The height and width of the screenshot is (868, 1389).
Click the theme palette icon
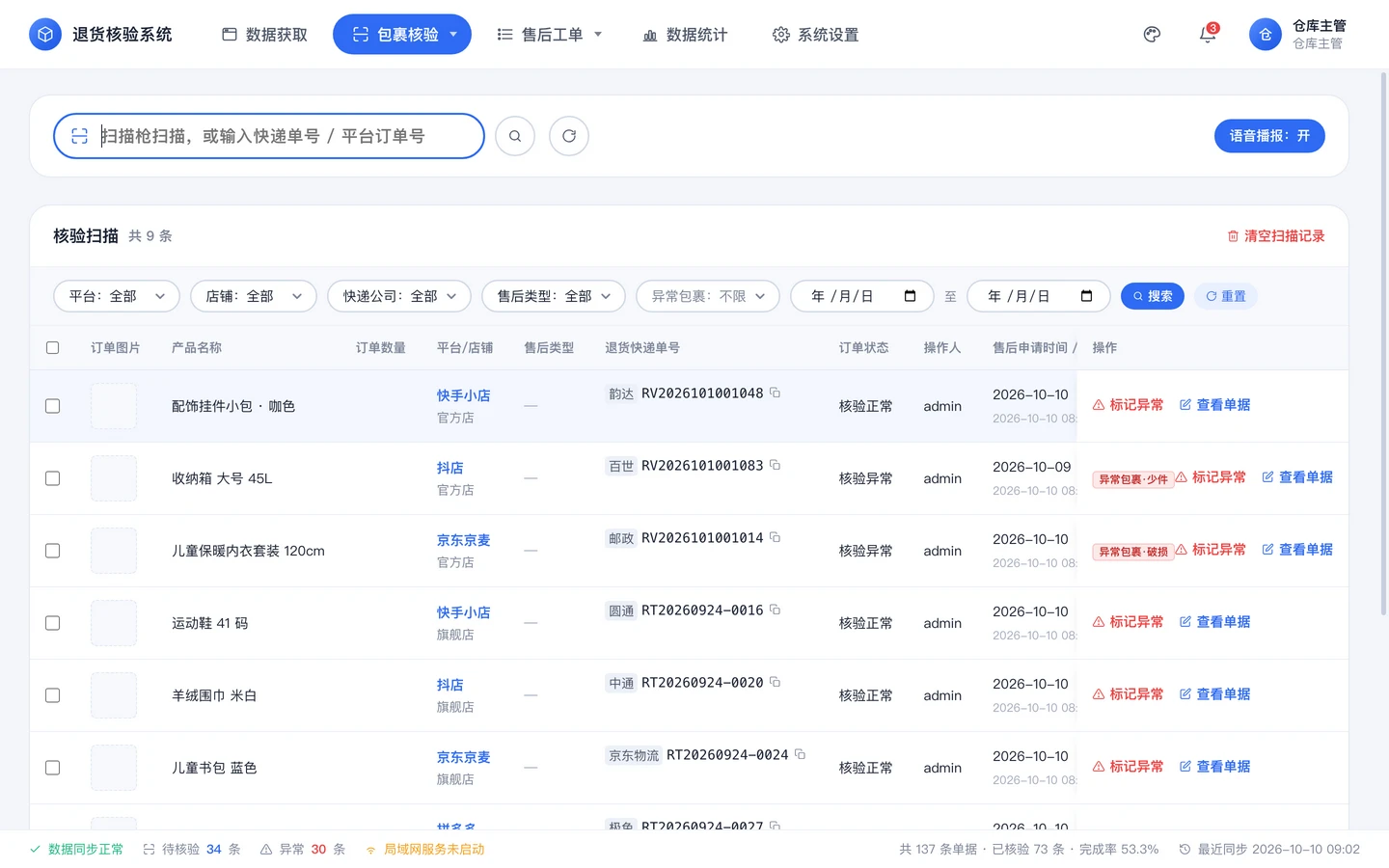(x=1152, y=35)
